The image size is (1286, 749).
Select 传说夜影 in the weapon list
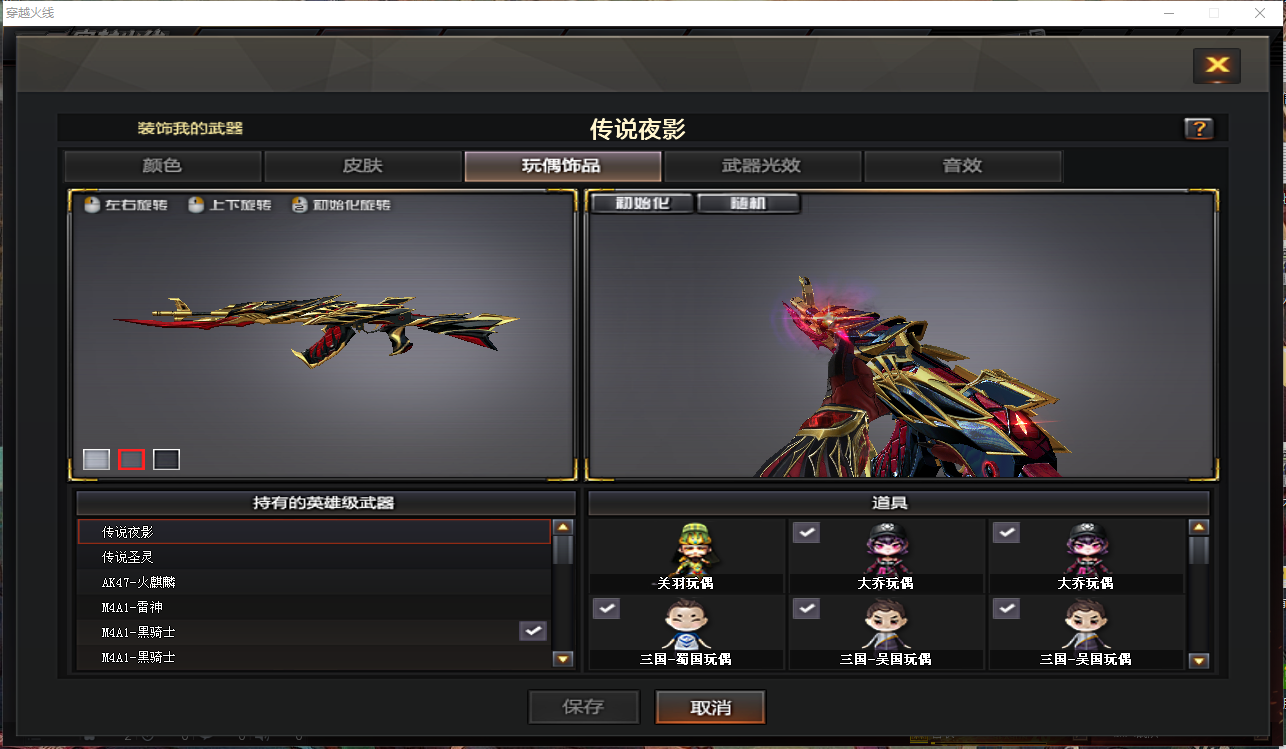pos(314,532)
